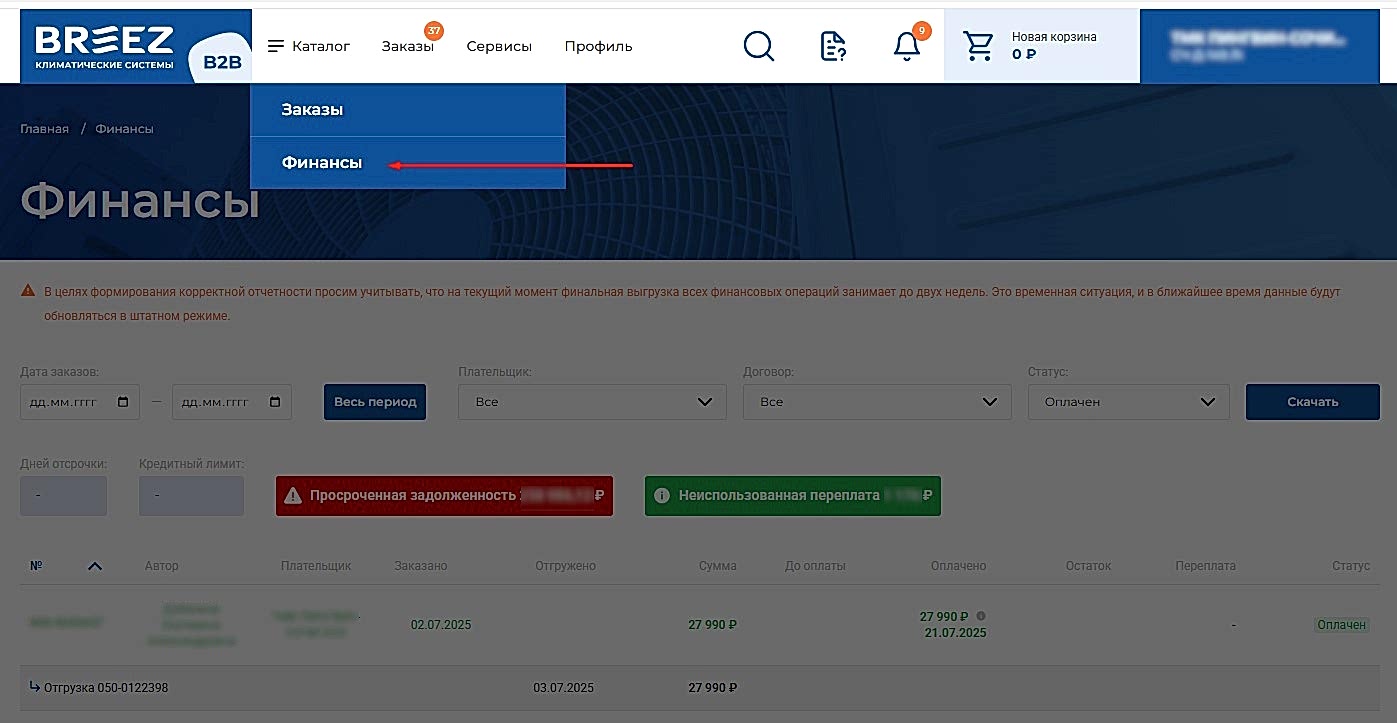Click the shopping cart icon

click(x=977, y=45)
